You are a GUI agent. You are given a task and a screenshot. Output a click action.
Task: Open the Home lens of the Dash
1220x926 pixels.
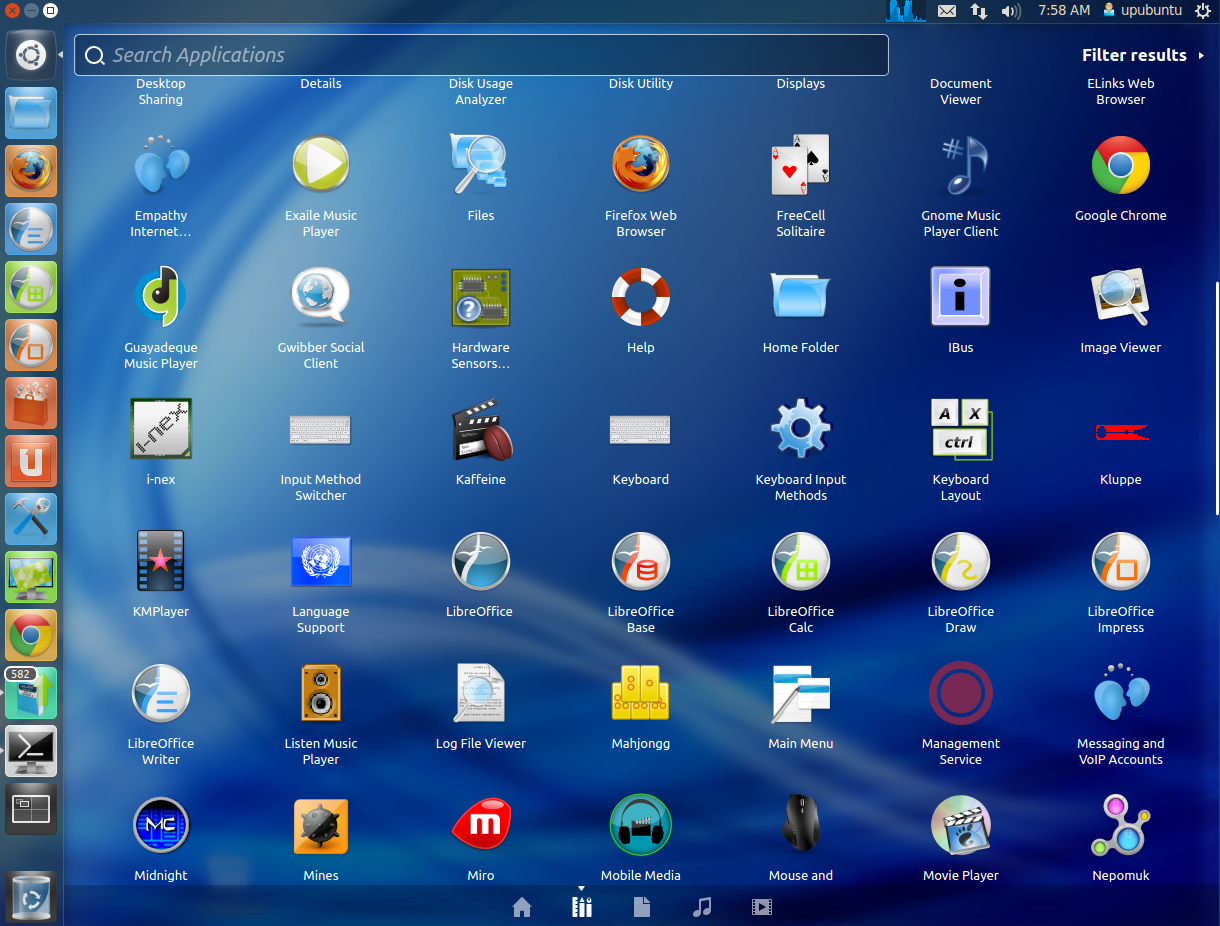(521, 907)
